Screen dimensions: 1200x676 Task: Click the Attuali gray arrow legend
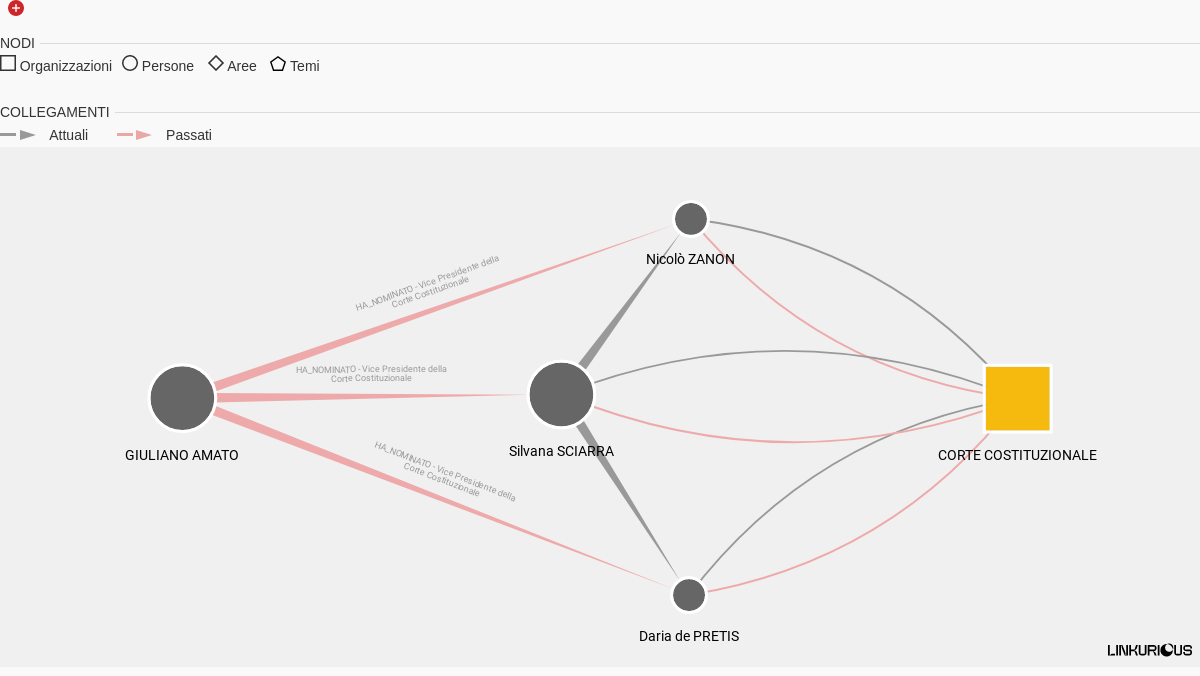[18, 135]
